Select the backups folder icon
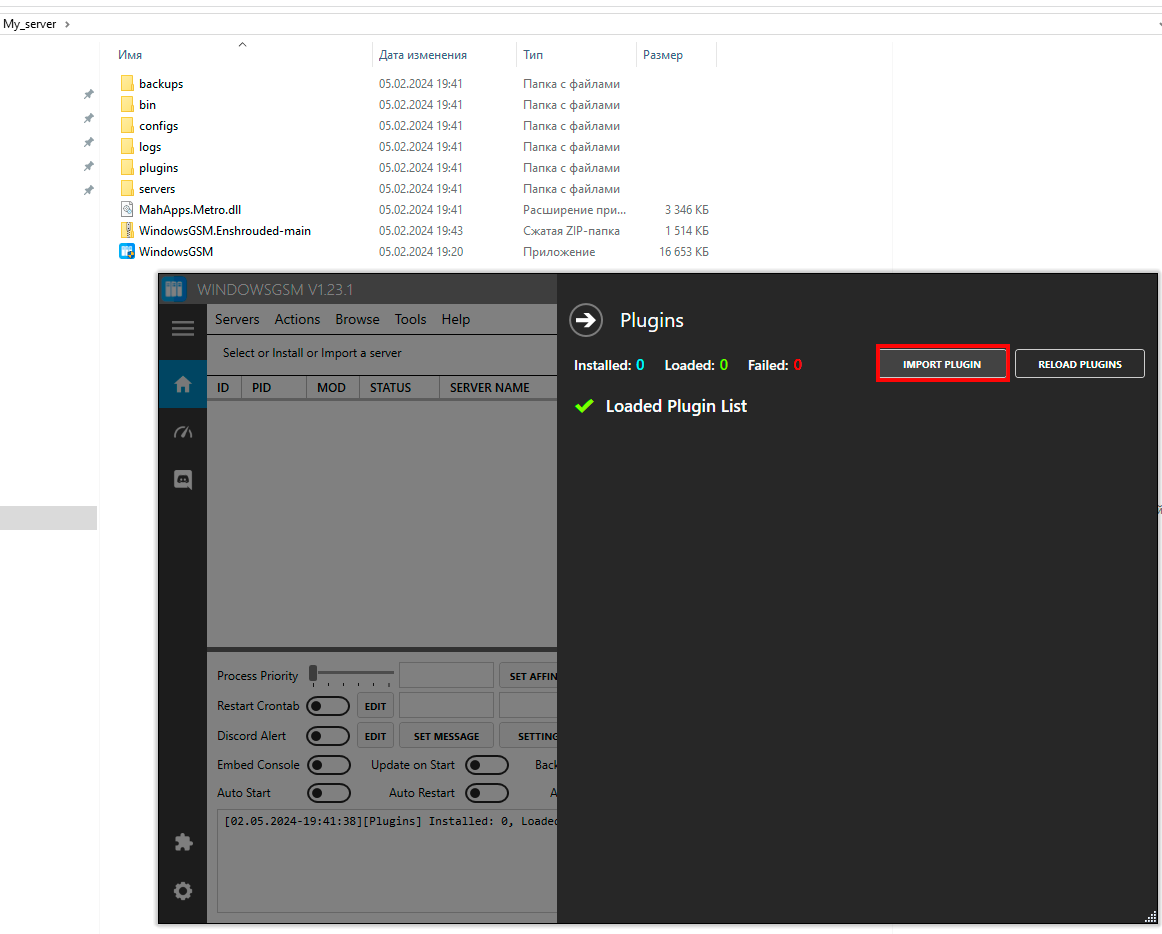 point(127,83)
